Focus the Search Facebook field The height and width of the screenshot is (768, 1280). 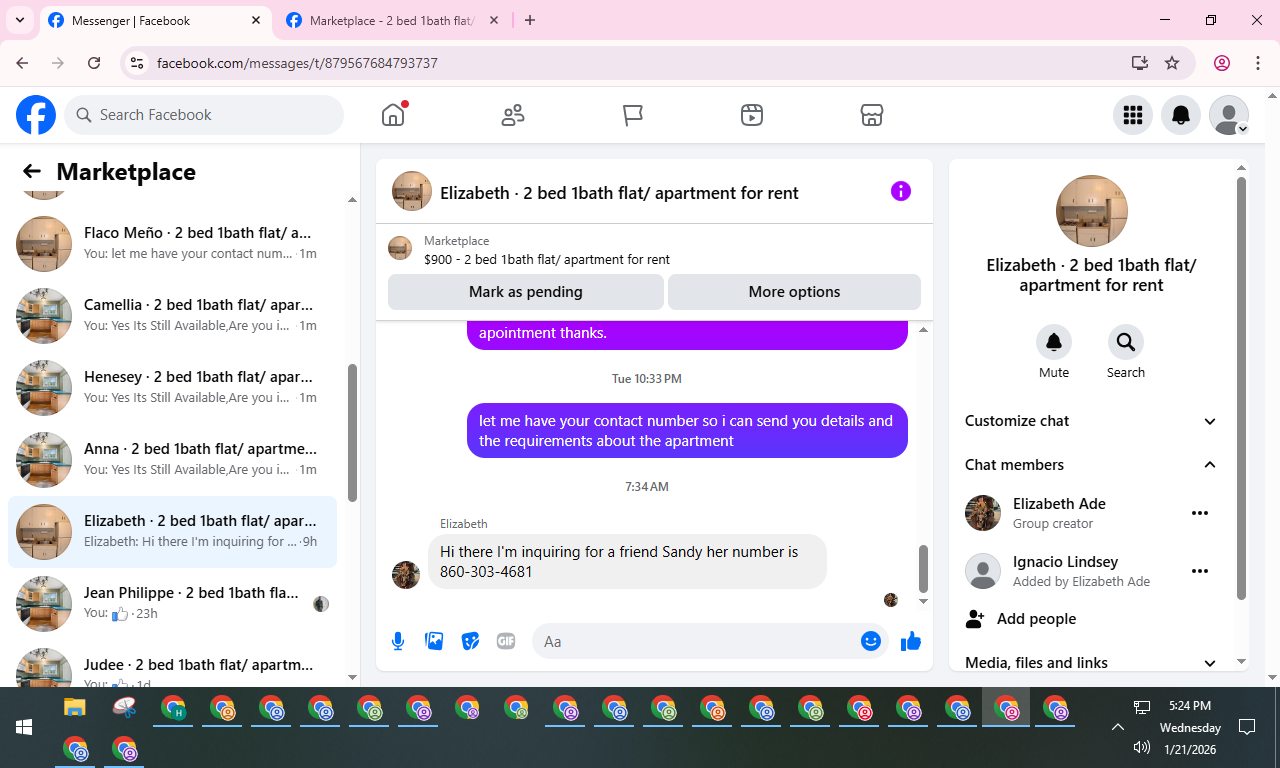click(204, 115)
